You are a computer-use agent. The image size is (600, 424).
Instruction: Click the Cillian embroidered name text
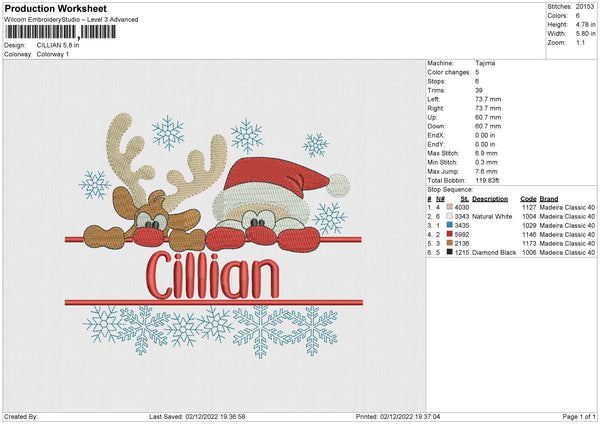pyautogui.click(x=212, y=275)
